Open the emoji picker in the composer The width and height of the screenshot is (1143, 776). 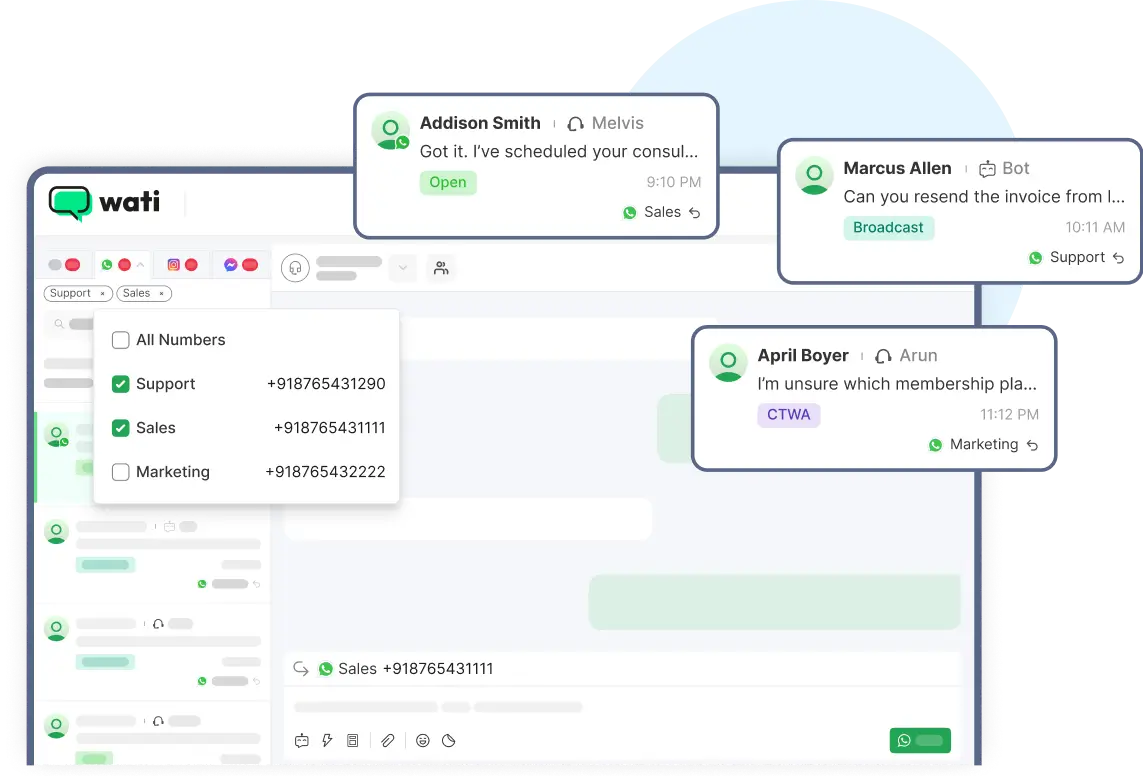point(423,740)
